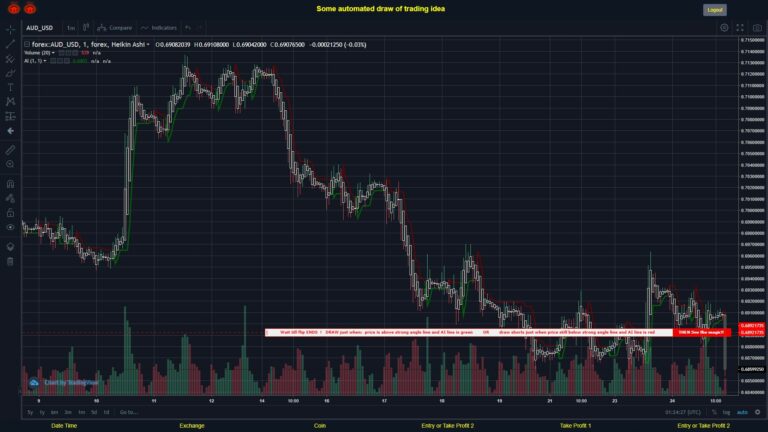Open the 1m interval selector
768x432 pixels.
(x=71, y=28)
